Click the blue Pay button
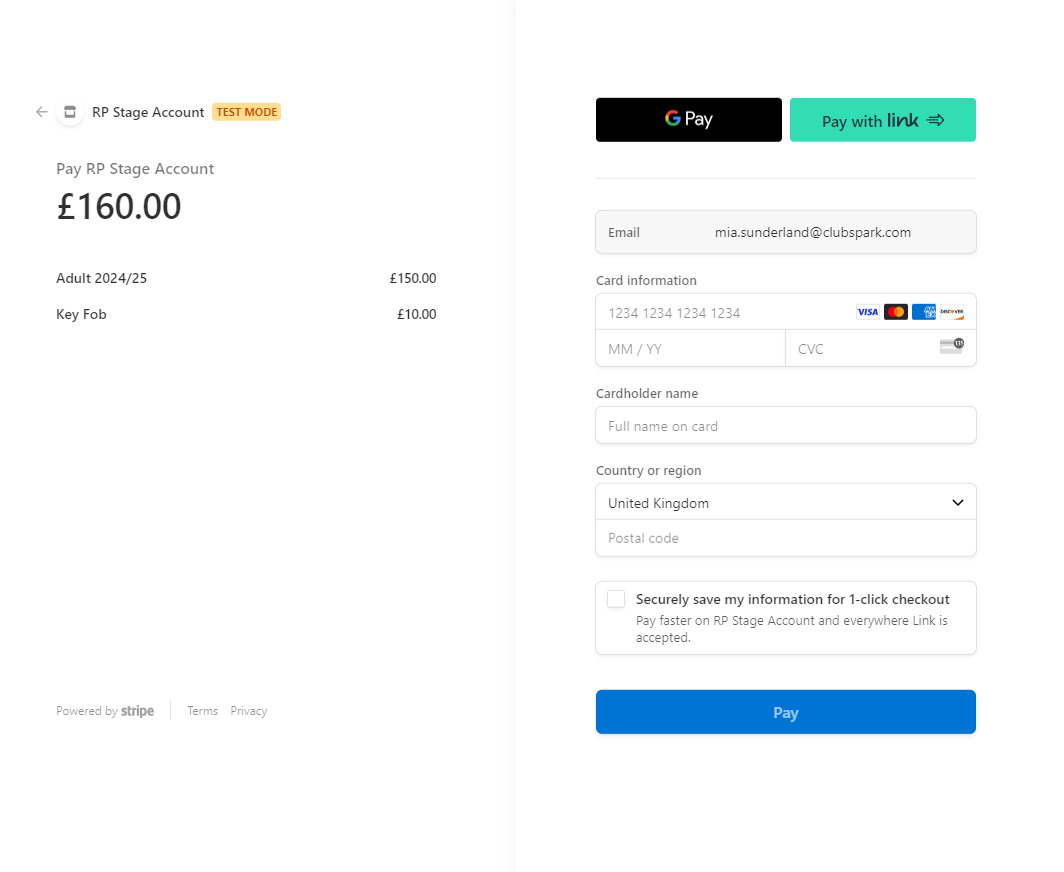 786,712
